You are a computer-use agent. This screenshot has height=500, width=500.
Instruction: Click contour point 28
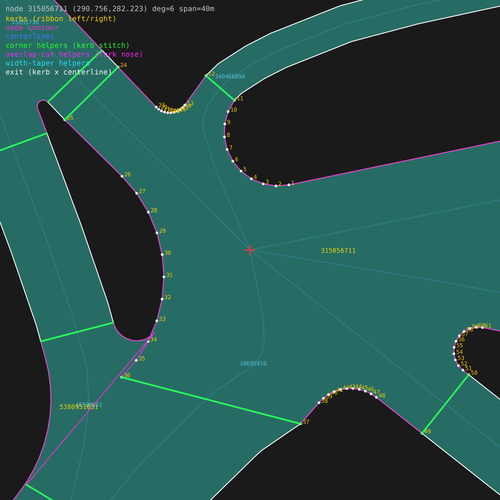[148, 212]
